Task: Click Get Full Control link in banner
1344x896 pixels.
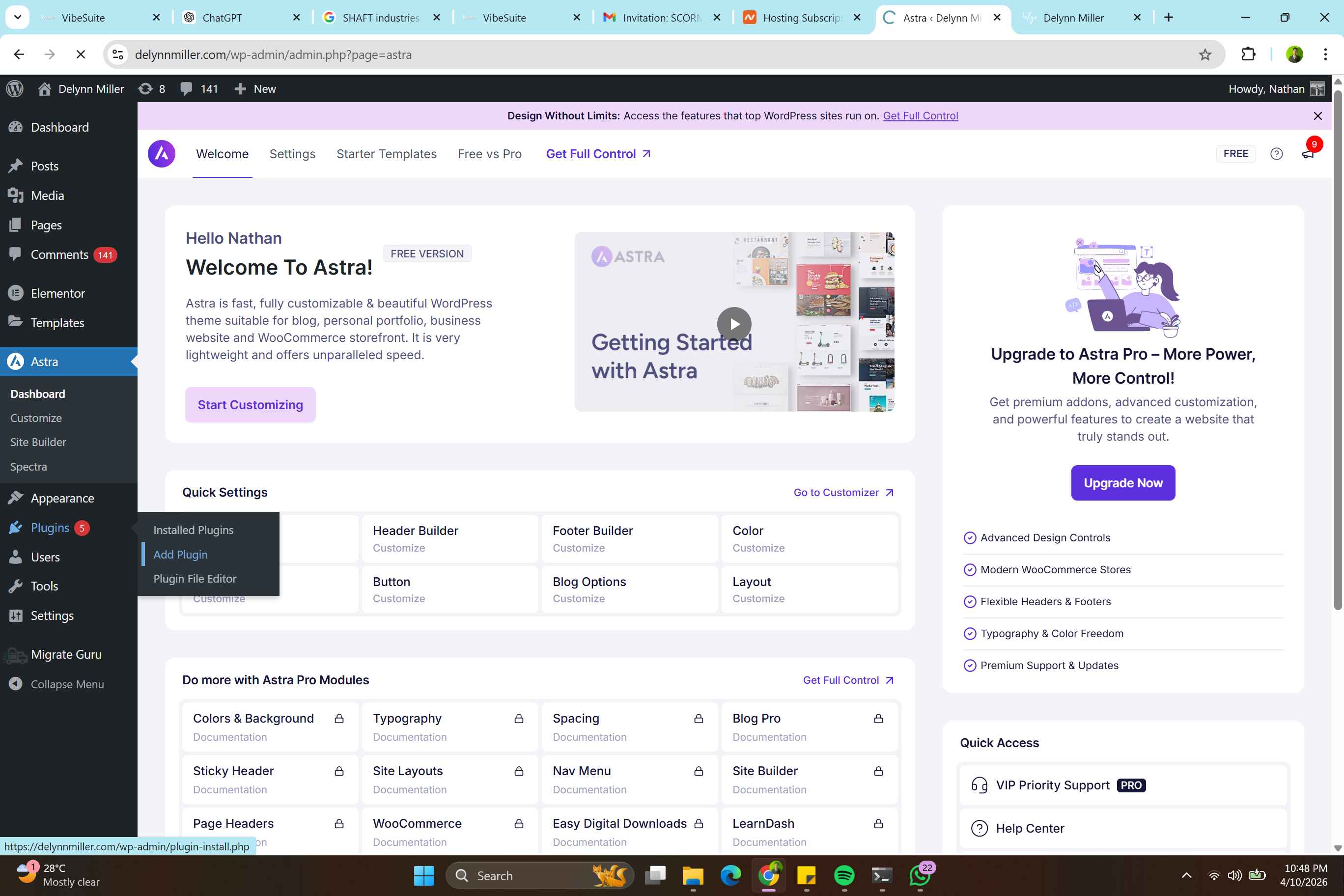Action: 921,116
